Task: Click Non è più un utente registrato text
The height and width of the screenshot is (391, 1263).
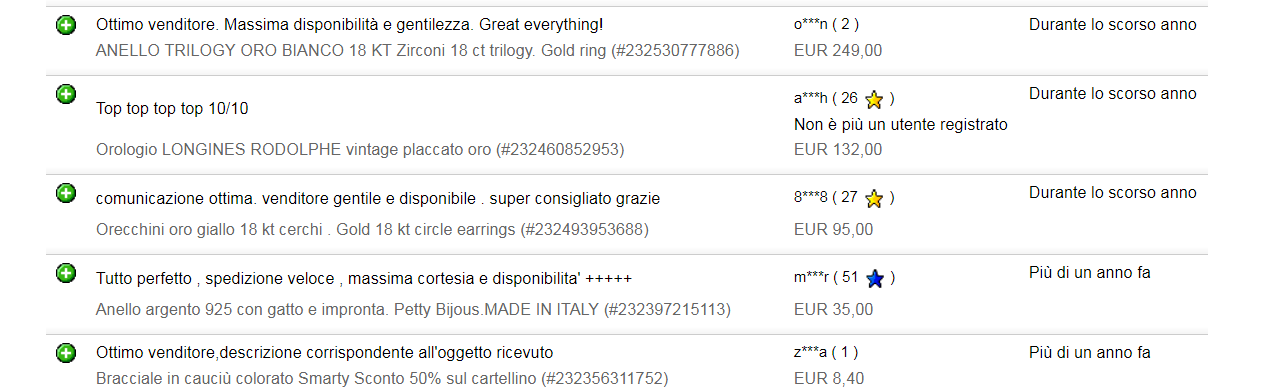Action: (x=900, y=124)
